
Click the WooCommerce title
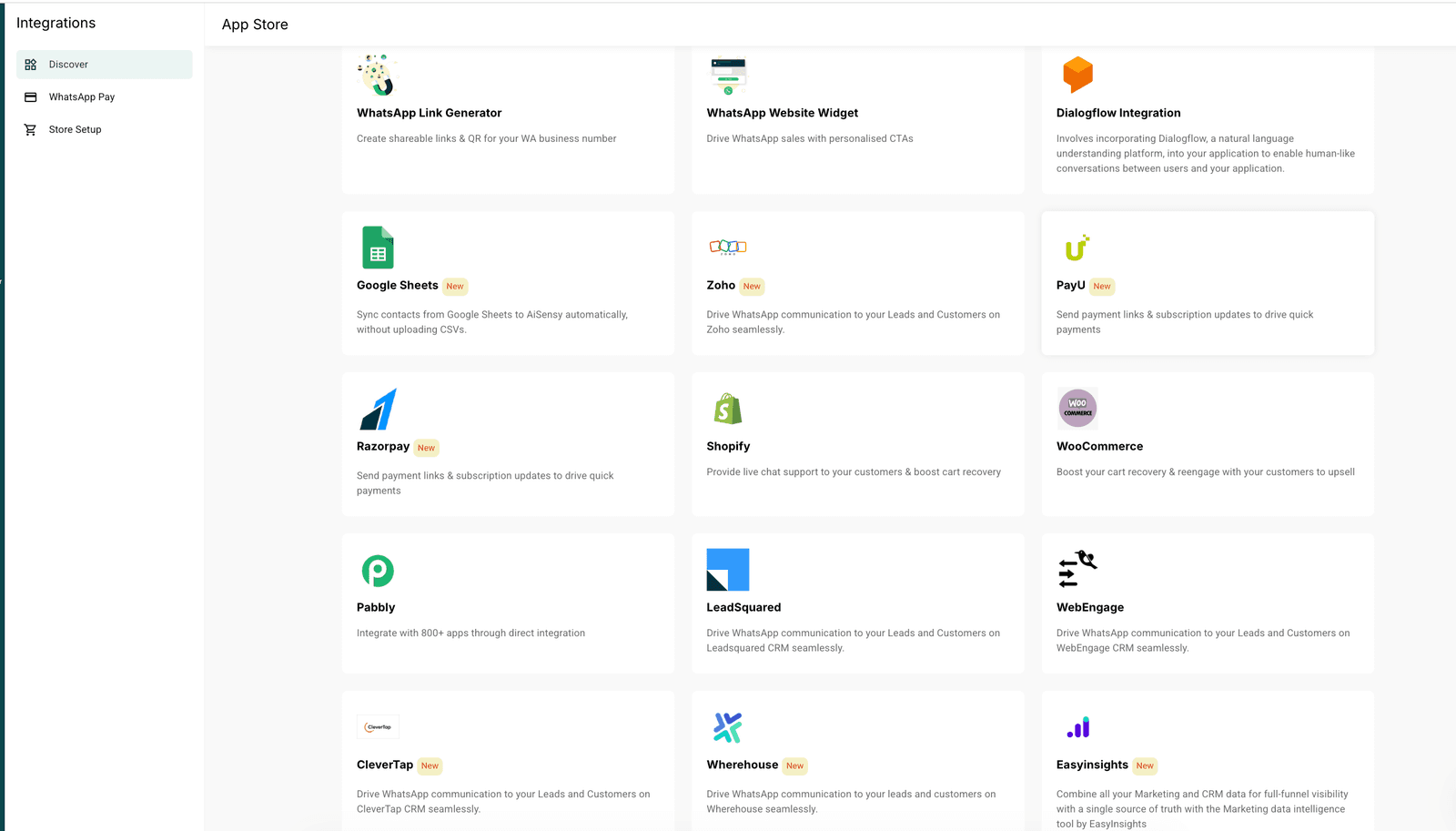(x=1099, y=446)
